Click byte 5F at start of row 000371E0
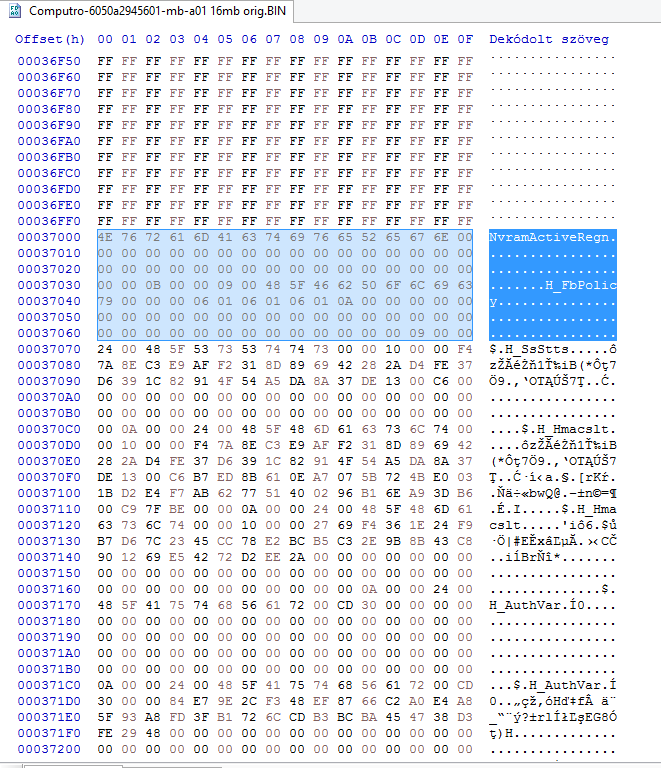This screenshot has height=768, width=661. pos(105,718)
